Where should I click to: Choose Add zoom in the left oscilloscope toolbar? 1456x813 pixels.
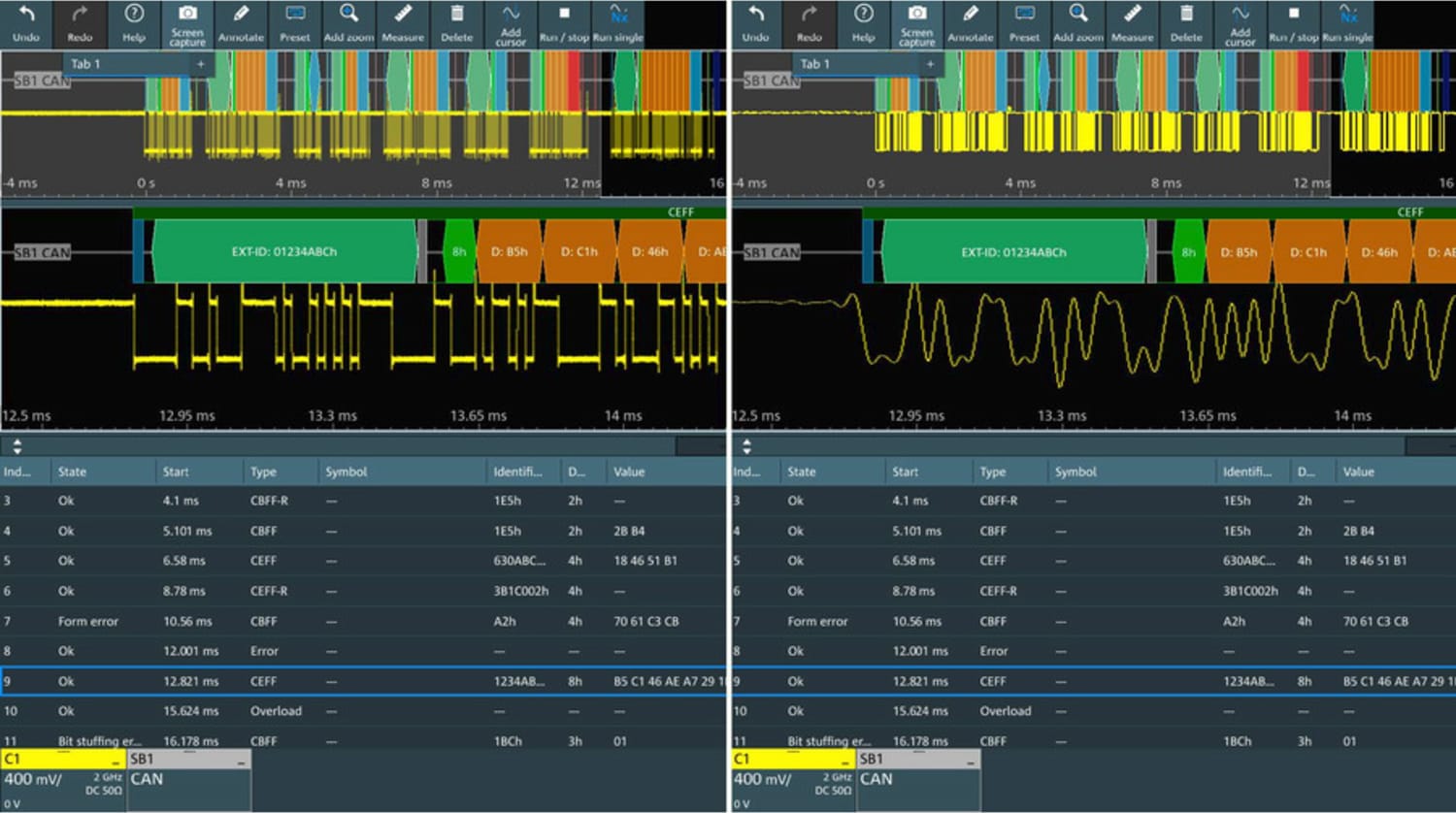[348, 24]
